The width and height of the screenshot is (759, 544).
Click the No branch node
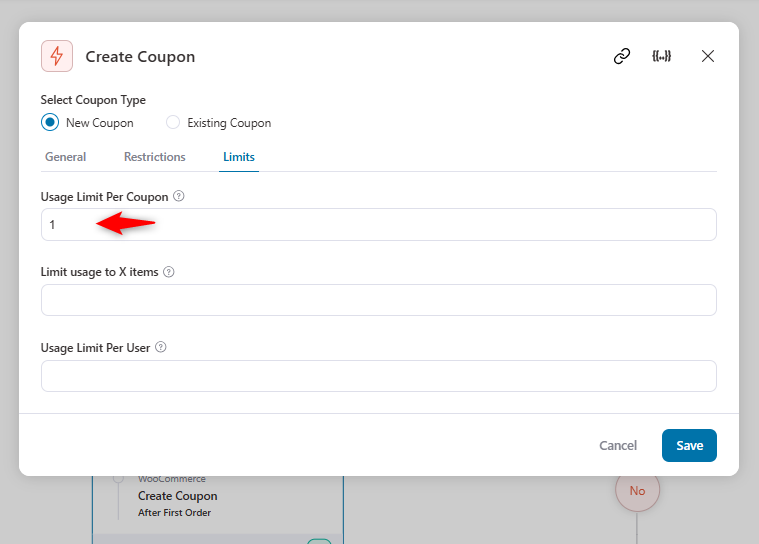(637, 490)
